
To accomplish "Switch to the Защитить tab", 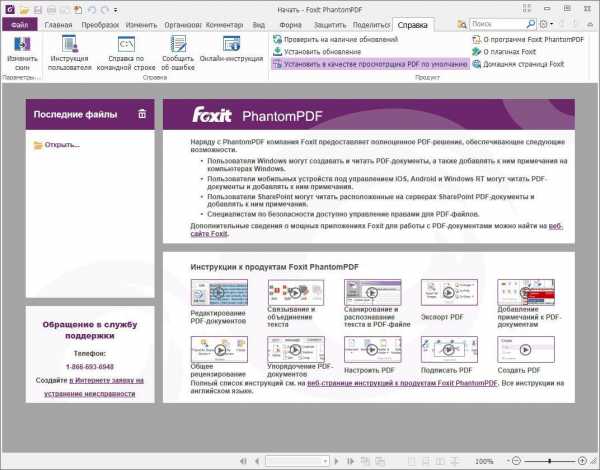I will pos(330,25).
